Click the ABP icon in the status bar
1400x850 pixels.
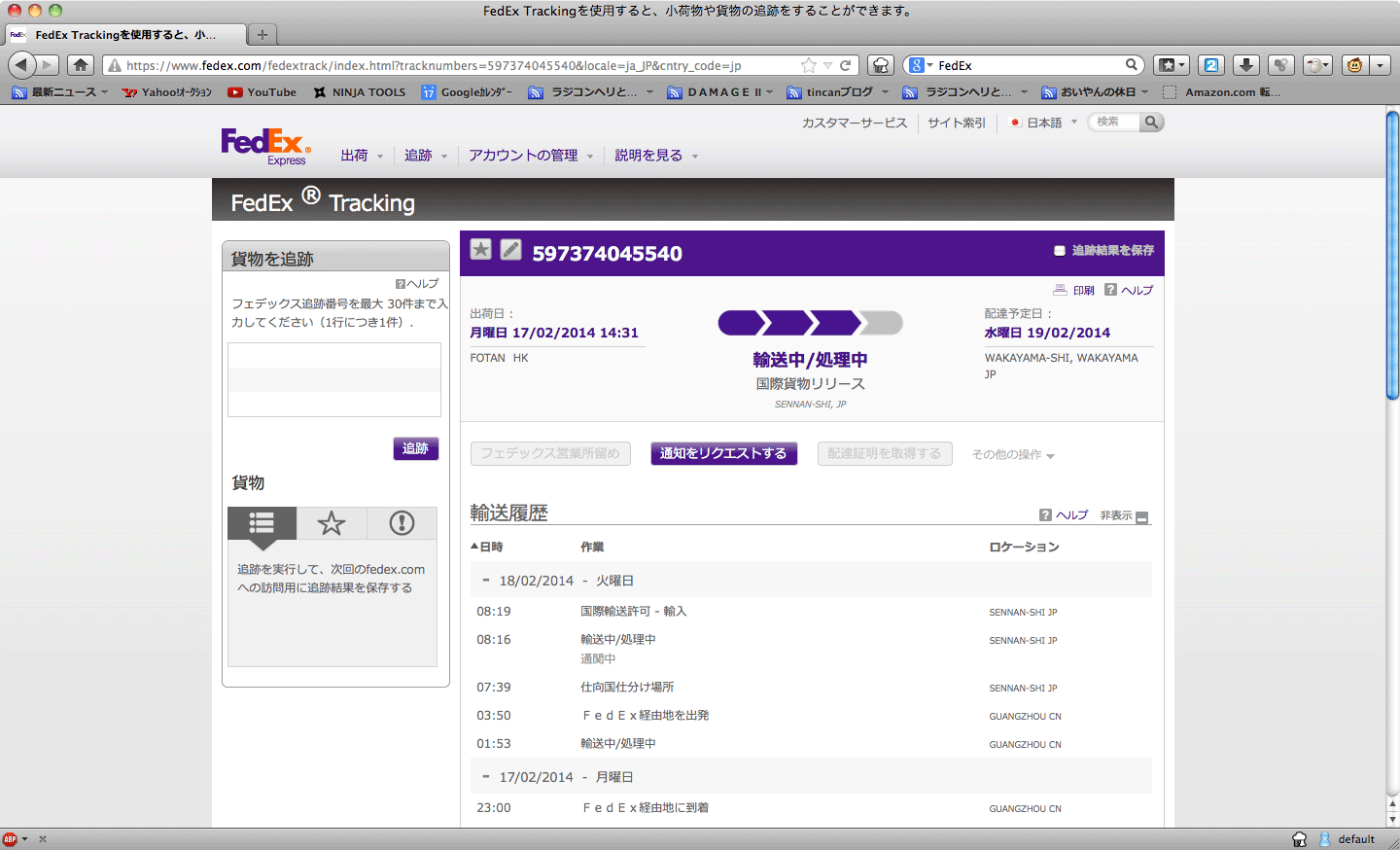point(10,839)
